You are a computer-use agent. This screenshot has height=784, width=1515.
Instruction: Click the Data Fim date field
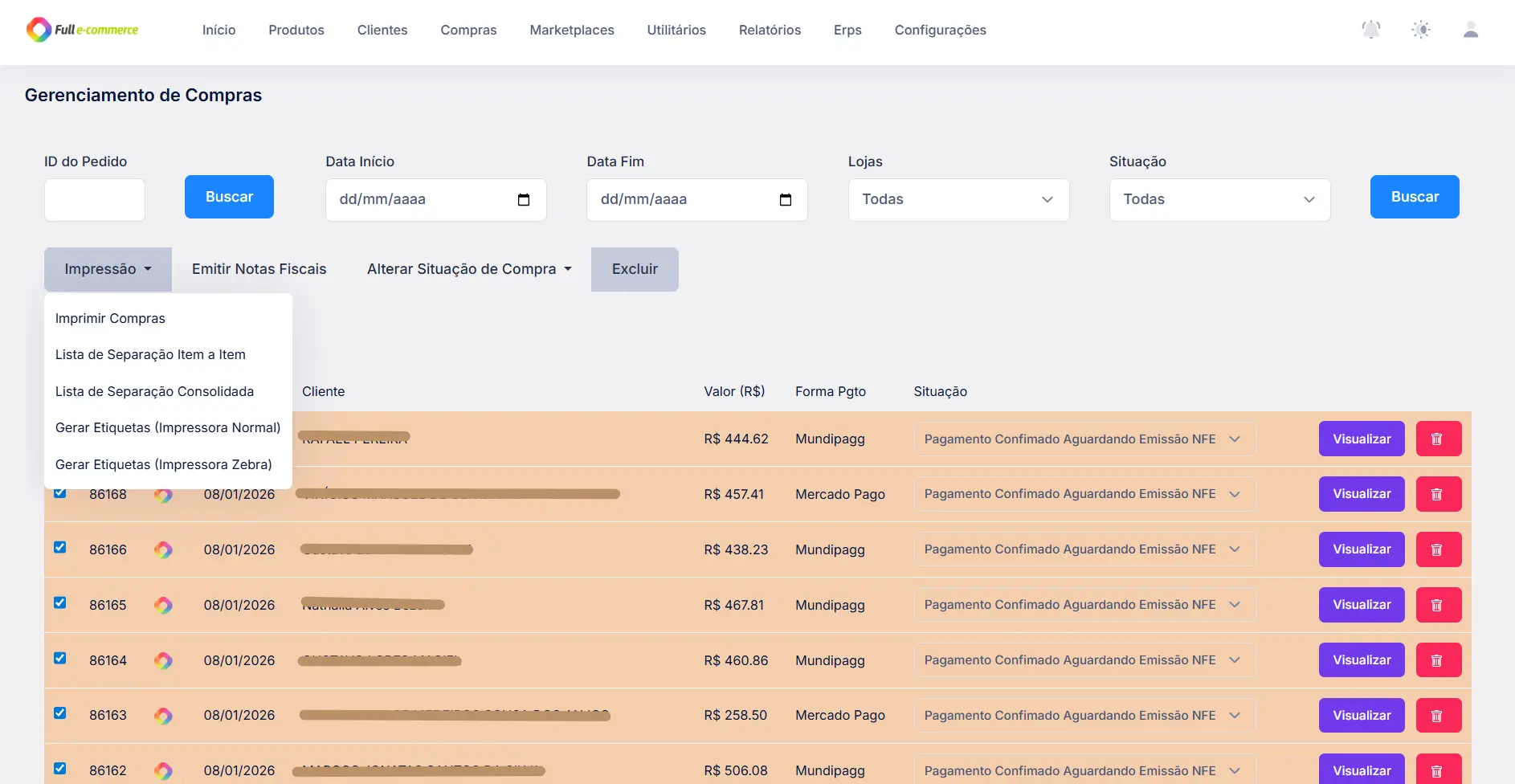coord(697,200)
